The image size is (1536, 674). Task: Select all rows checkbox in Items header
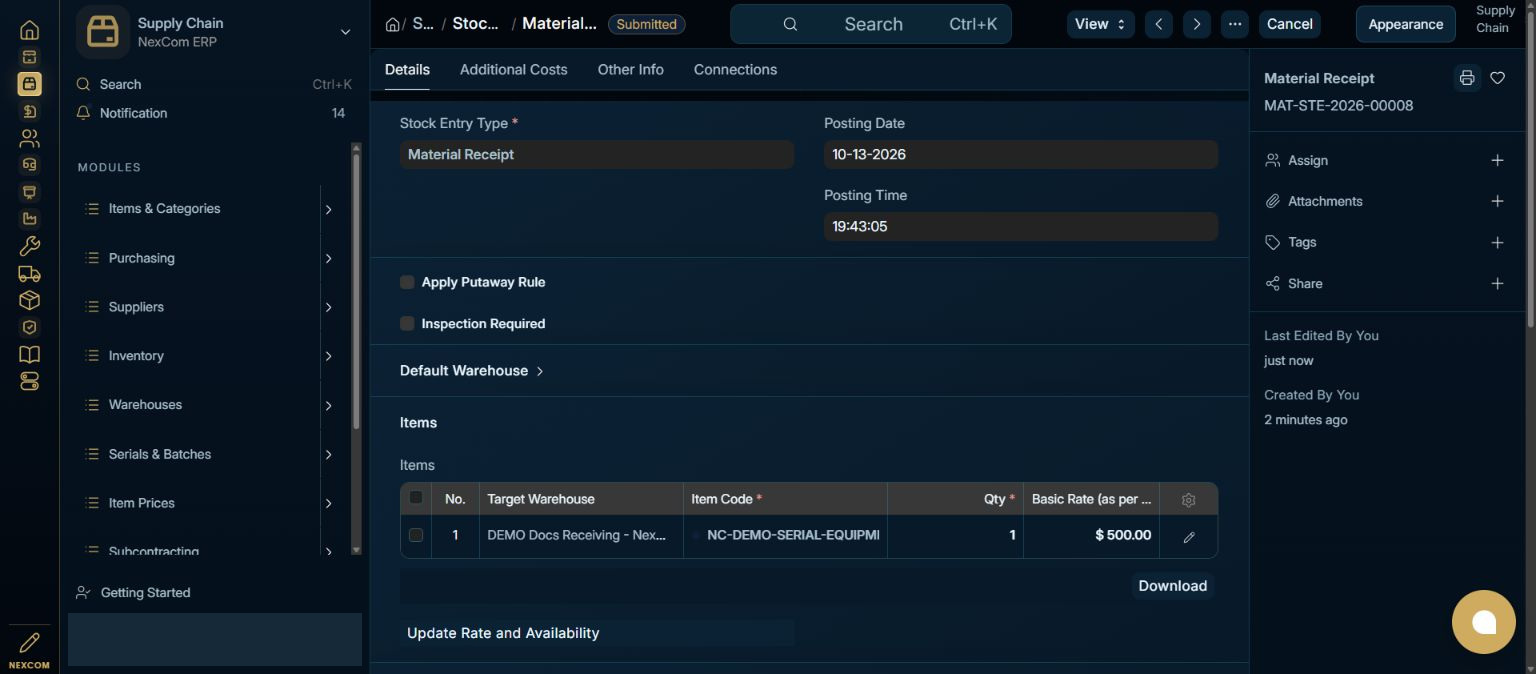click(416, 497)
